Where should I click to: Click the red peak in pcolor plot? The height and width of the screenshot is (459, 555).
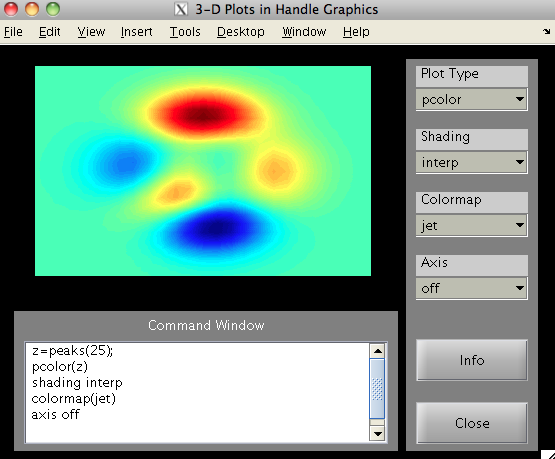point(202,114)
